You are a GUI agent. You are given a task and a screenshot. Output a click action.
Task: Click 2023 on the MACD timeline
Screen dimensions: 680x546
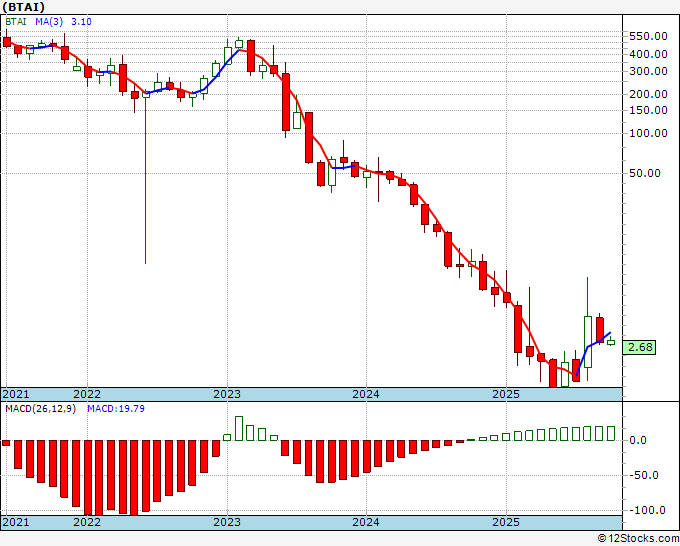[227, 522]
